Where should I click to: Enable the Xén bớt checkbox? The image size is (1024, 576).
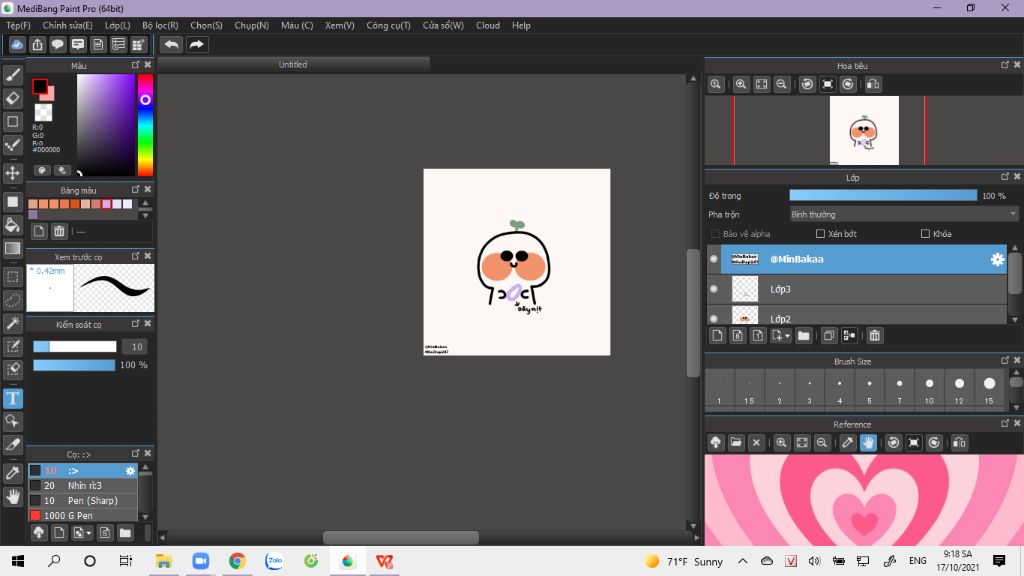[x=820, y=234]
